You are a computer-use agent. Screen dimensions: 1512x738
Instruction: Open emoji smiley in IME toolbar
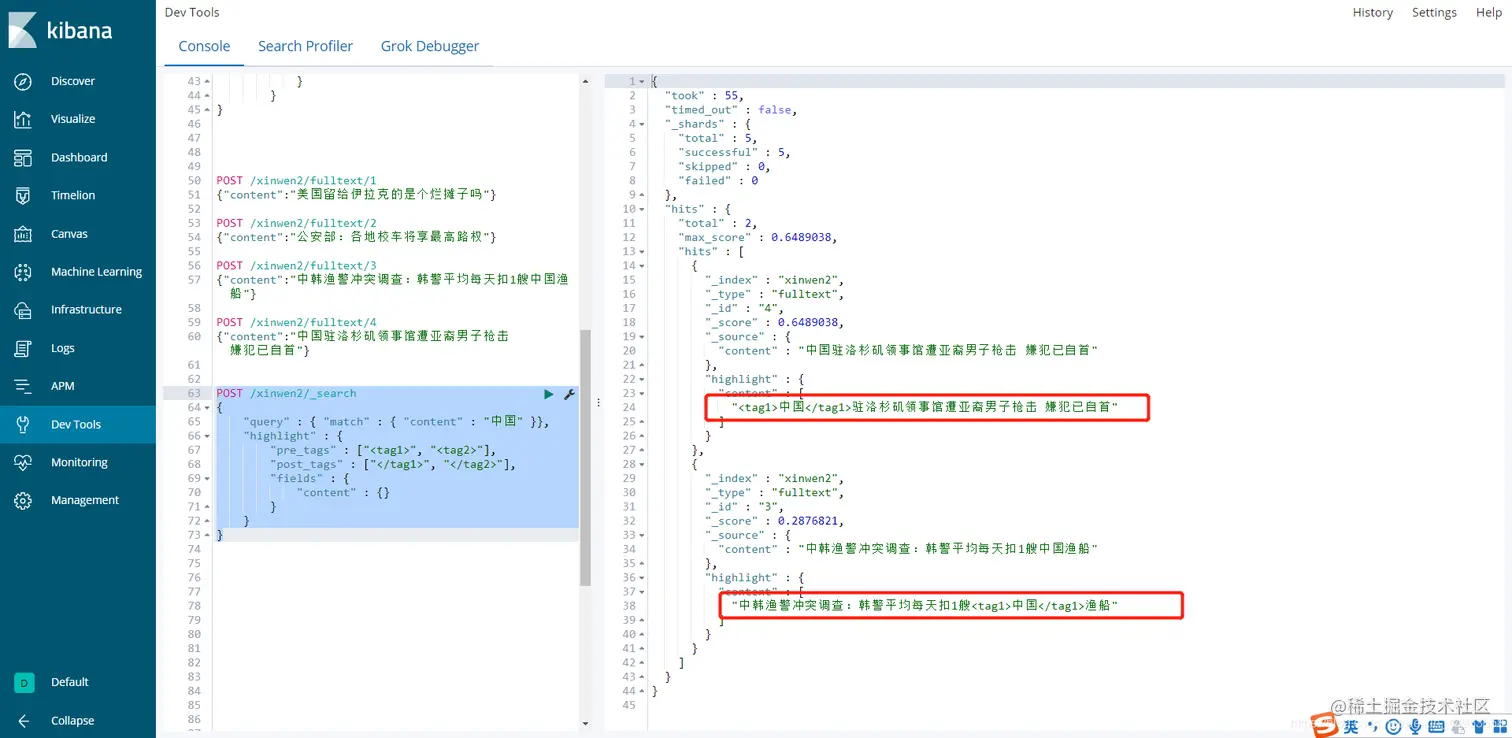coord(1393,726)
